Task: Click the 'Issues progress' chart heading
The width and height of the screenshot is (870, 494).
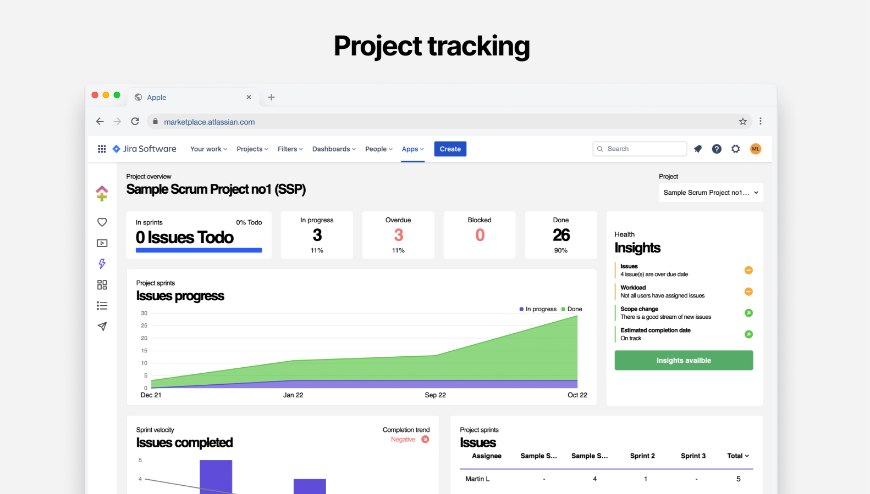Action: point(180,296)
